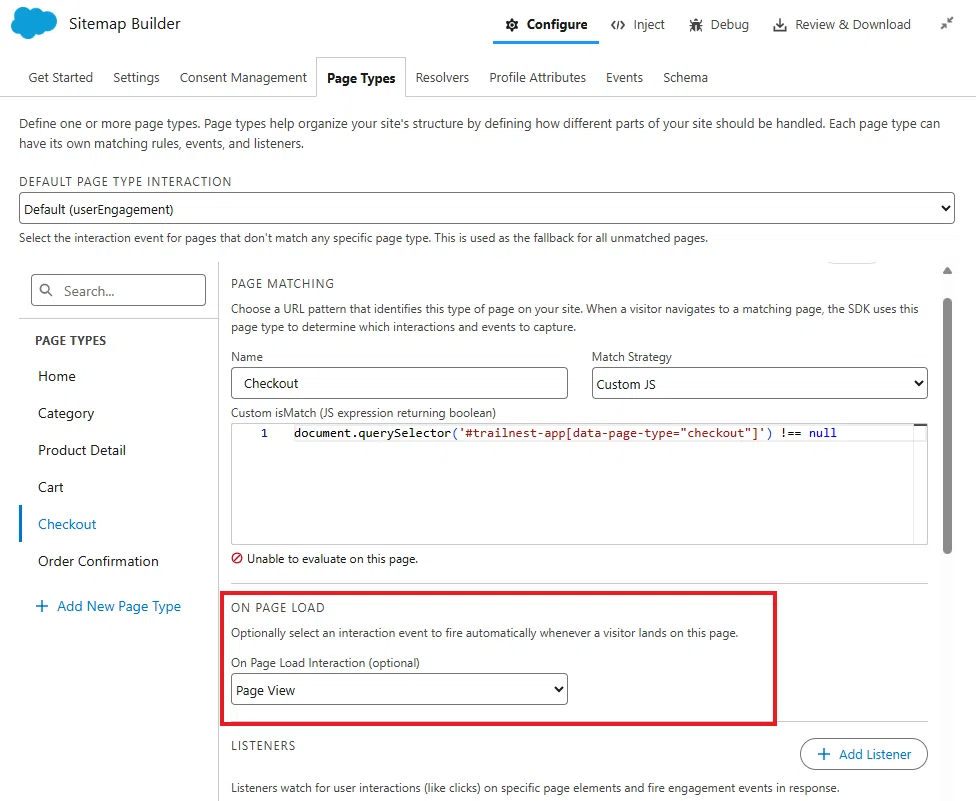Click the page type Name input field
The height and width of the screenshot is (801, 976).
pos(399,383)
